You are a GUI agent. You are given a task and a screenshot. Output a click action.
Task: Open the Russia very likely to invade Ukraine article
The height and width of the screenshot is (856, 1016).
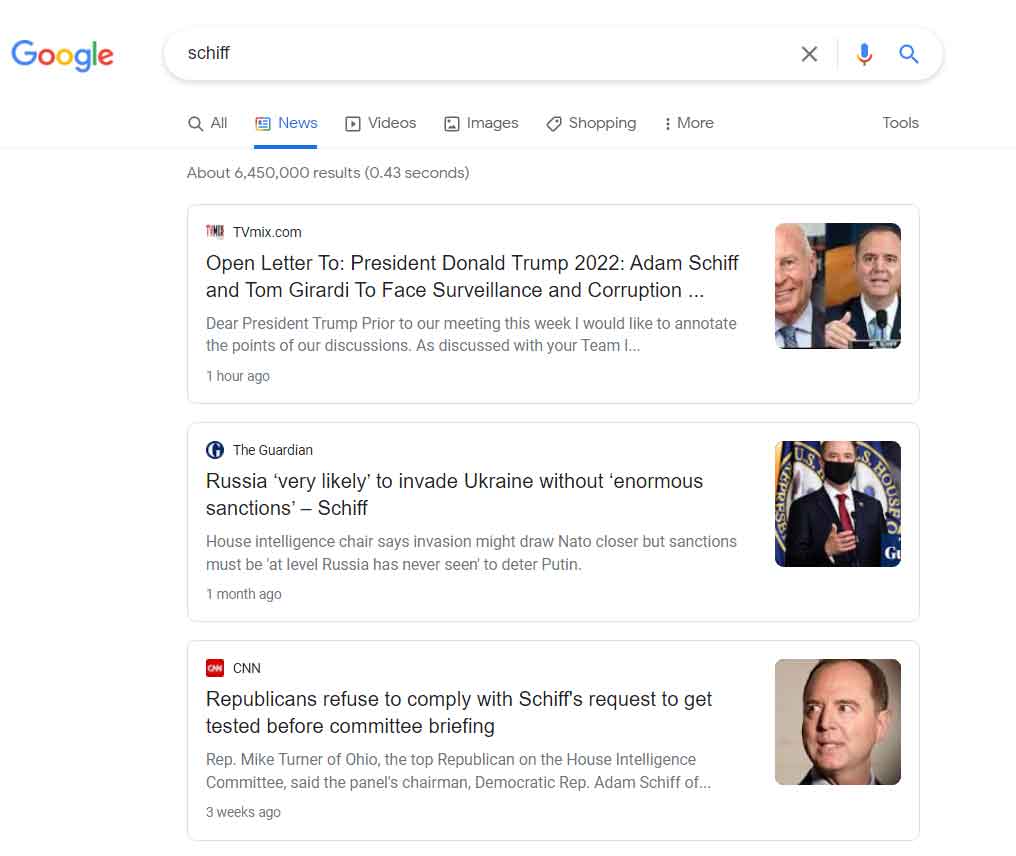click(x=454, y=494)
